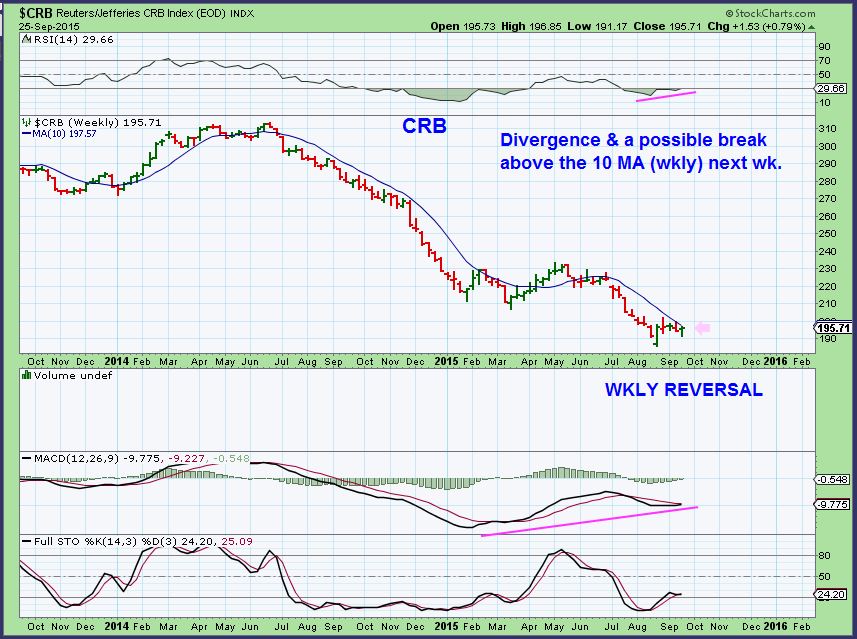Click the RSI(14) 29.66 indicator label
This screenshot has height=639, width=857.
(74, 39)
